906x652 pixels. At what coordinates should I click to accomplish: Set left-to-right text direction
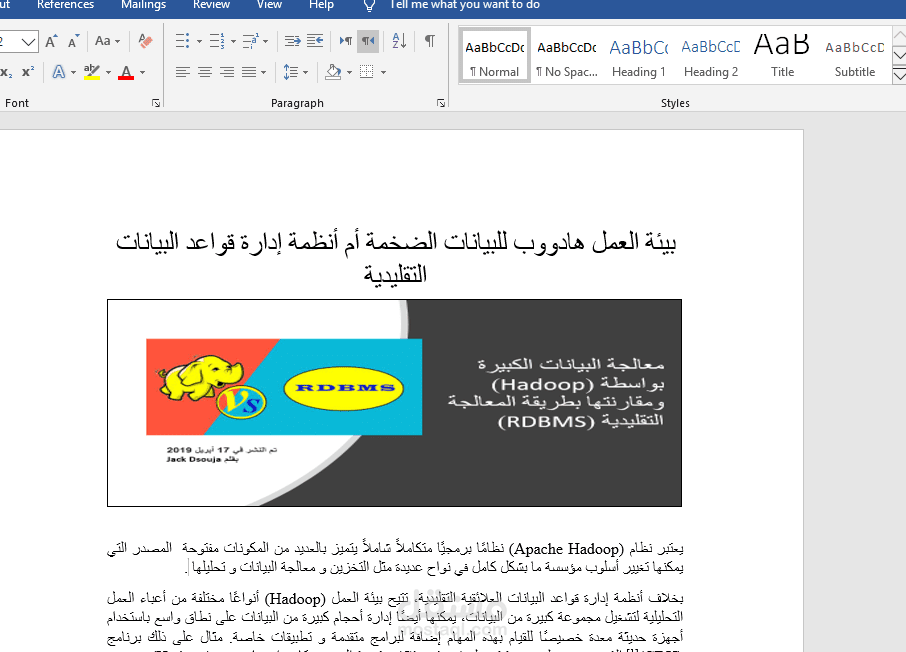point(346,41)
